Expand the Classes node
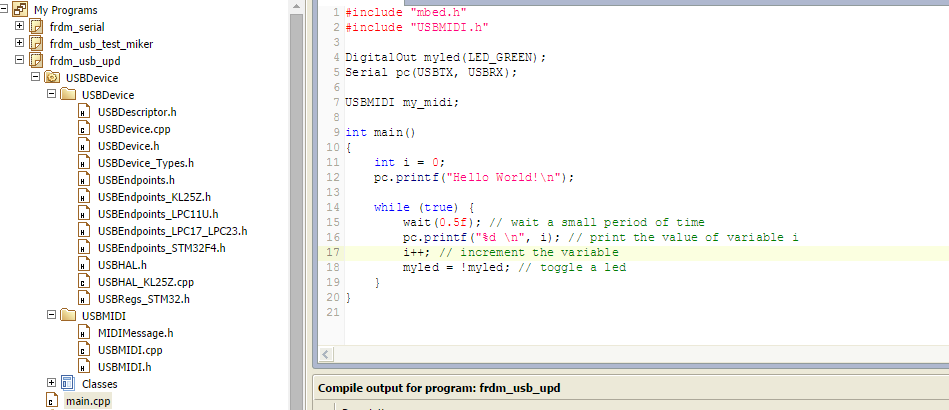This screenshot has width=949, height=410. pyautogui.click(x=51, y=383)
